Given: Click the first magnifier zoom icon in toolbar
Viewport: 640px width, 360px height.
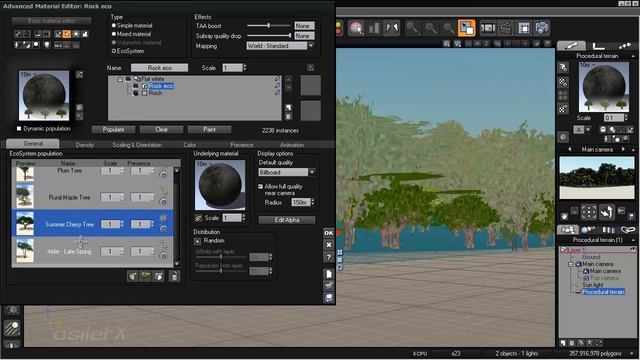Looking at the screenshot, I should point(412,28).
